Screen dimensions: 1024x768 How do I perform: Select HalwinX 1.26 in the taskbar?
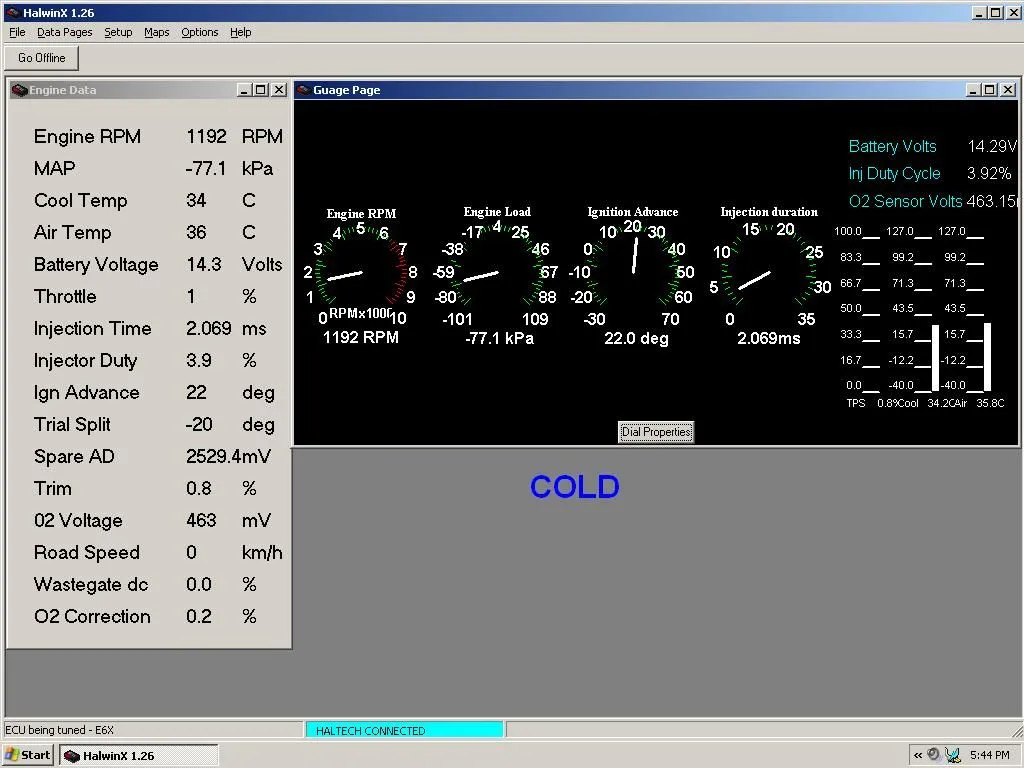point(138,754)
